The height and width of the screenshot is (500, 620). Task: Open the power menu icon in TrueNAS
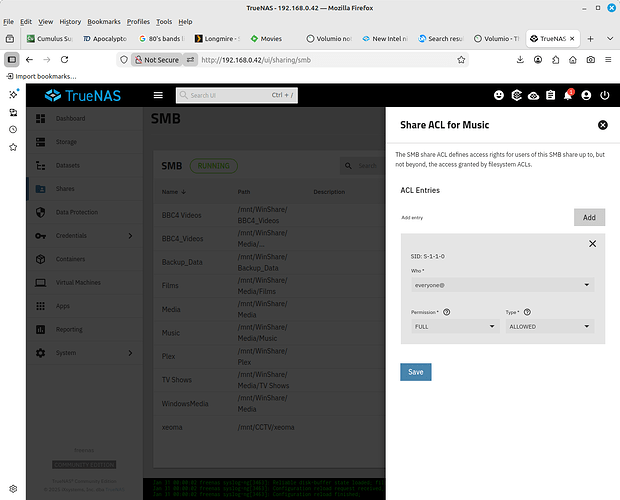(603, 96)
